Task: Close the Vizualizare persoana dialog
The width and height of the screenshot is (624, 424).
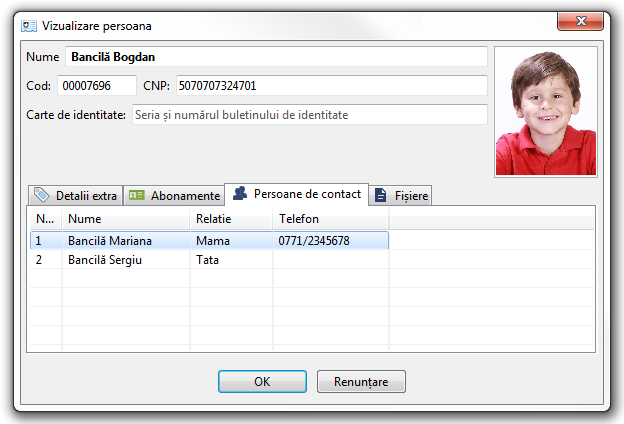Action: coord(582,21)
